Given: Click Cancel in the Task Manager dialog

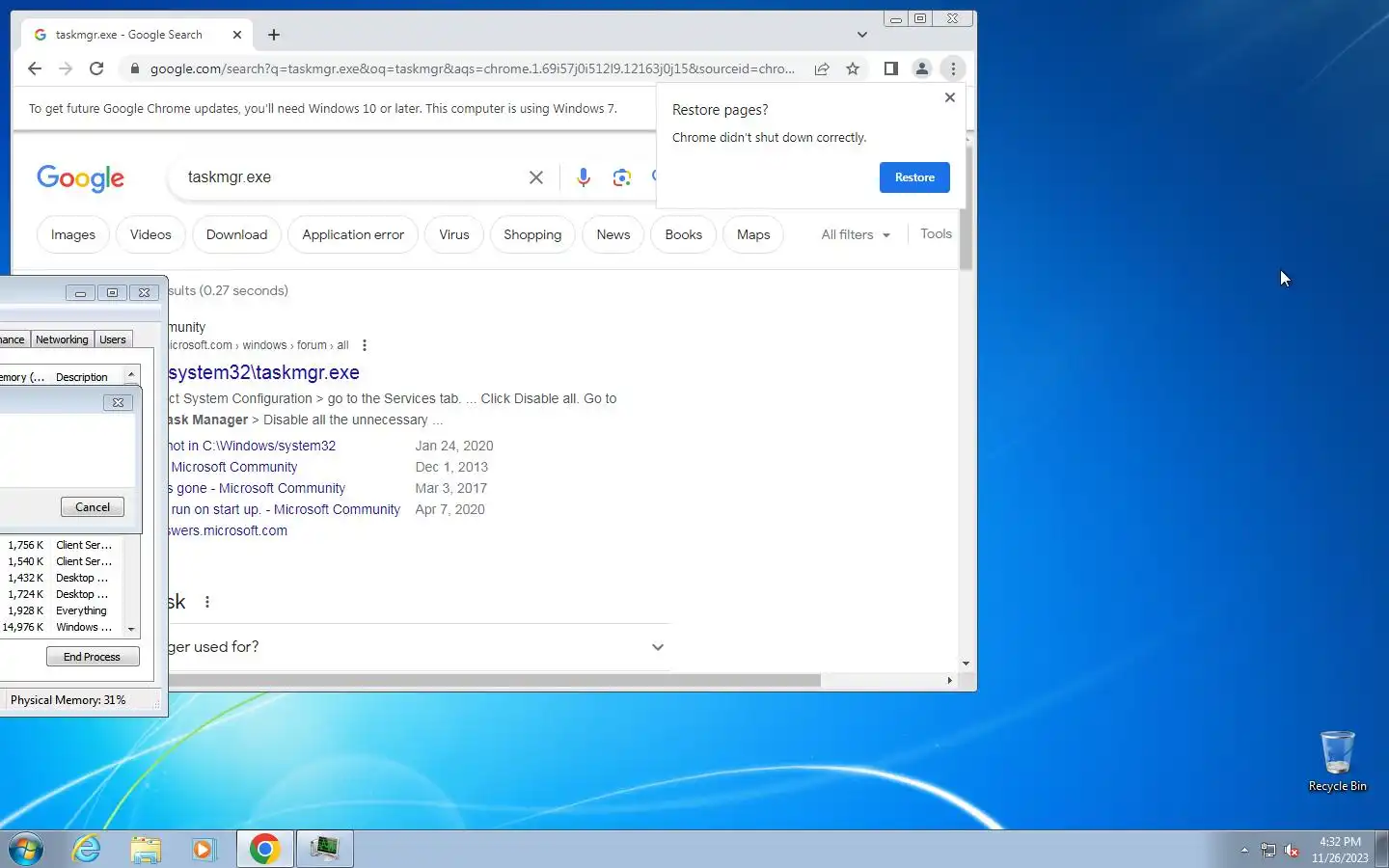Looking at the screenshot, I should pos(93,507).
